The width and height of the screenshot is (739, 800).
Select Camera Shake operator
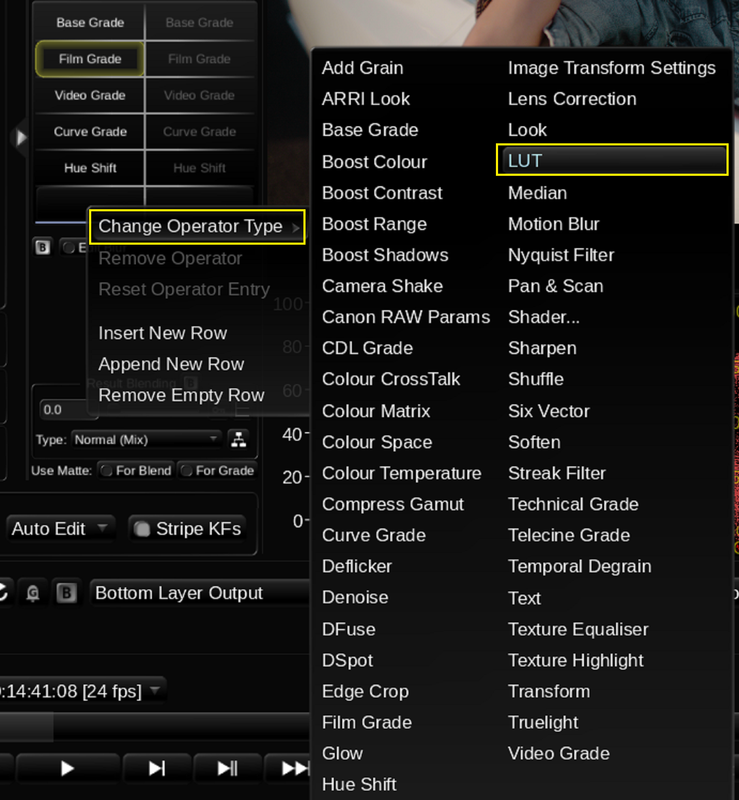[382, 286]
